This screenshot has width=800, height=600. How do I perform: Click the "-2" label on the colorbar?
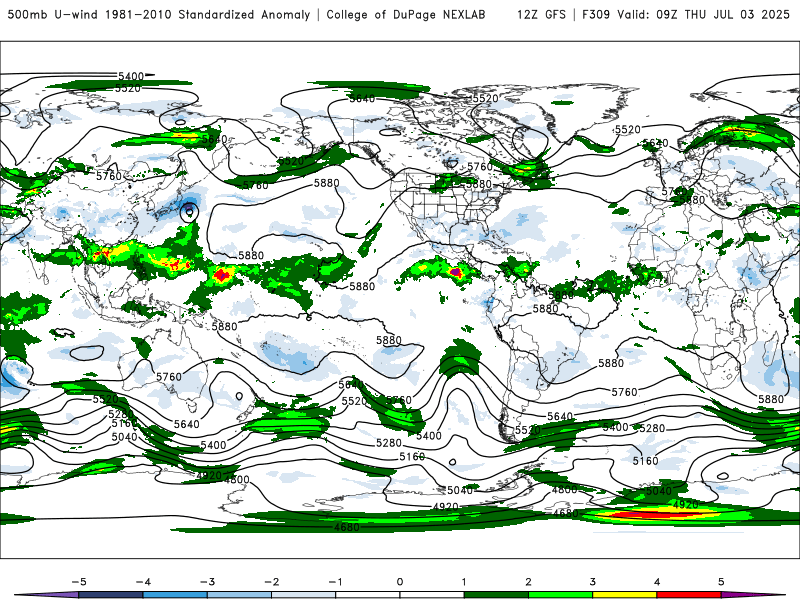(x=272, y=582)
